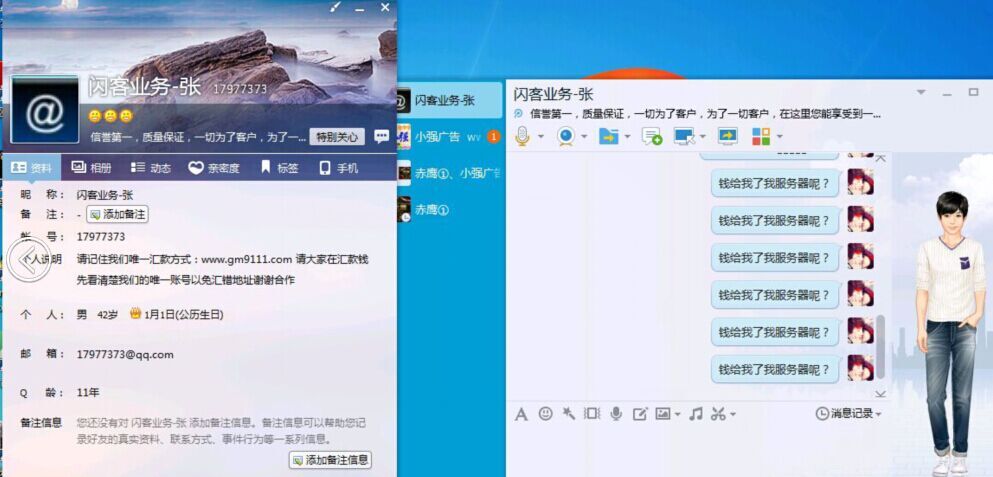The height and width of the screenshot is (477, 993).
Task: Open the file transfer dropdown arrow
Action: 628,136
